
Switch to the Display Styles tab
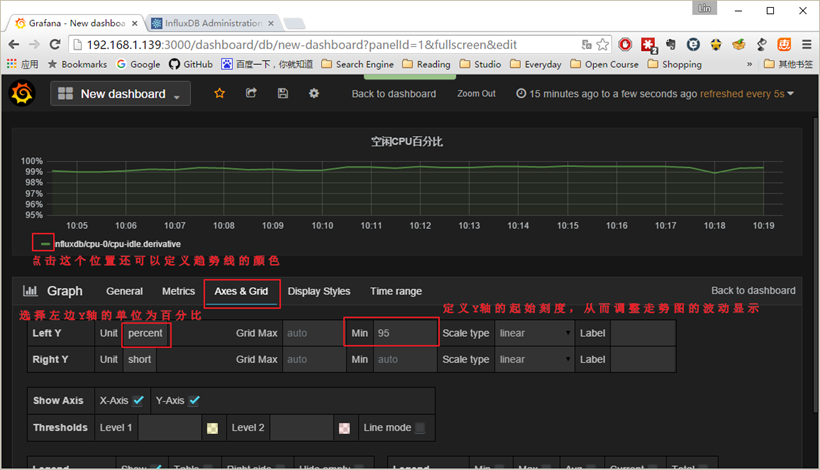coord(319,291)
